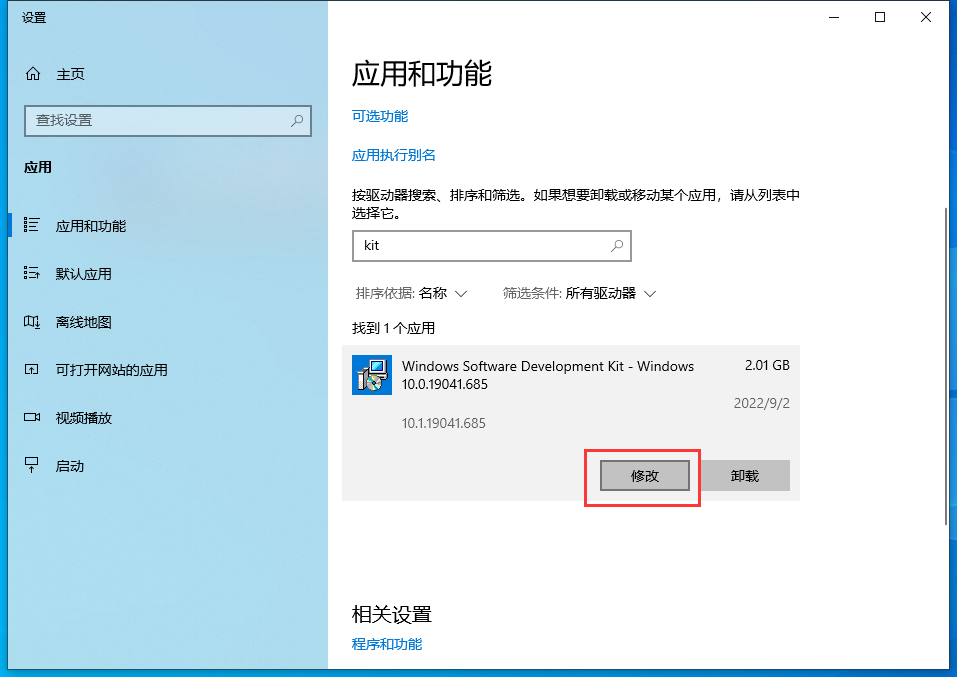Select 应用和功能 in the sidebar
Viewport: 957px width, 677px height.
[90, 226]
